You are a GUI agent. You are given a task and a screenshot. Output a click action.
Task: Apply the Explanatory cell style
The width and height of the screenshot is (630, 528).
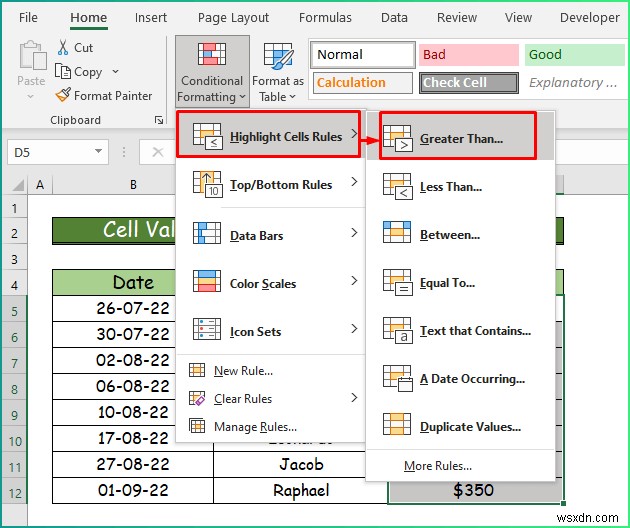click(575, 83)
